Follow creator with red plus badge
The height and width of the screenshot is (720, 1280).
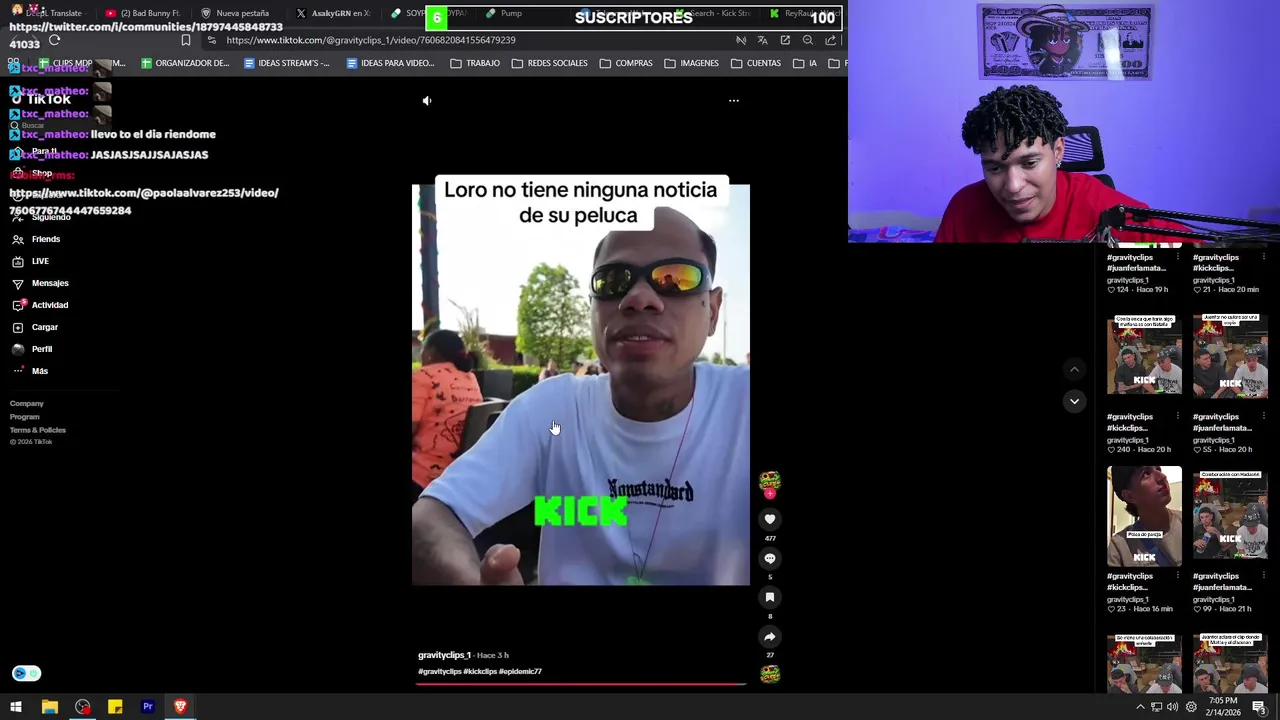[770, 493]
